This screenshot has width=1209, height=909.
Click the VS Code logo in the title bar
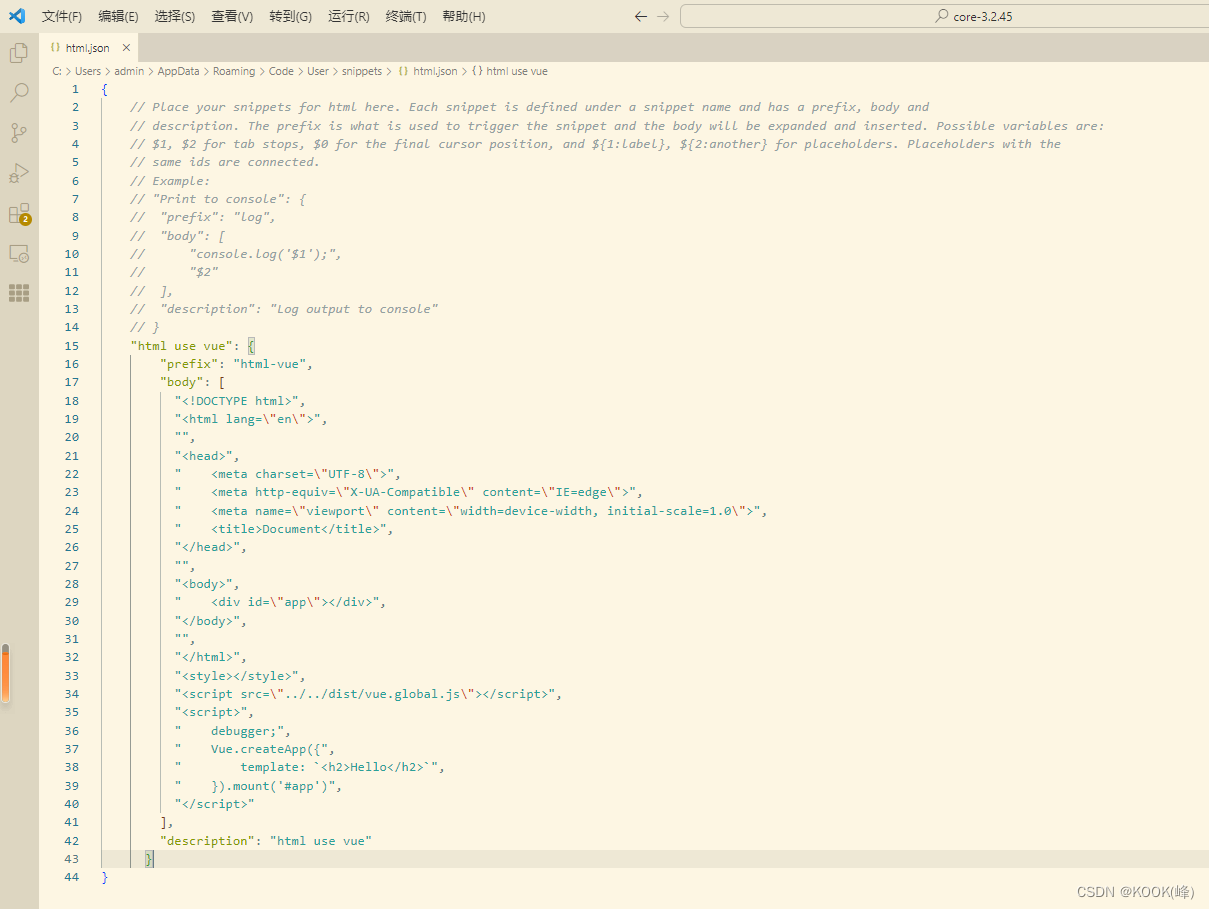pos(16,15)
